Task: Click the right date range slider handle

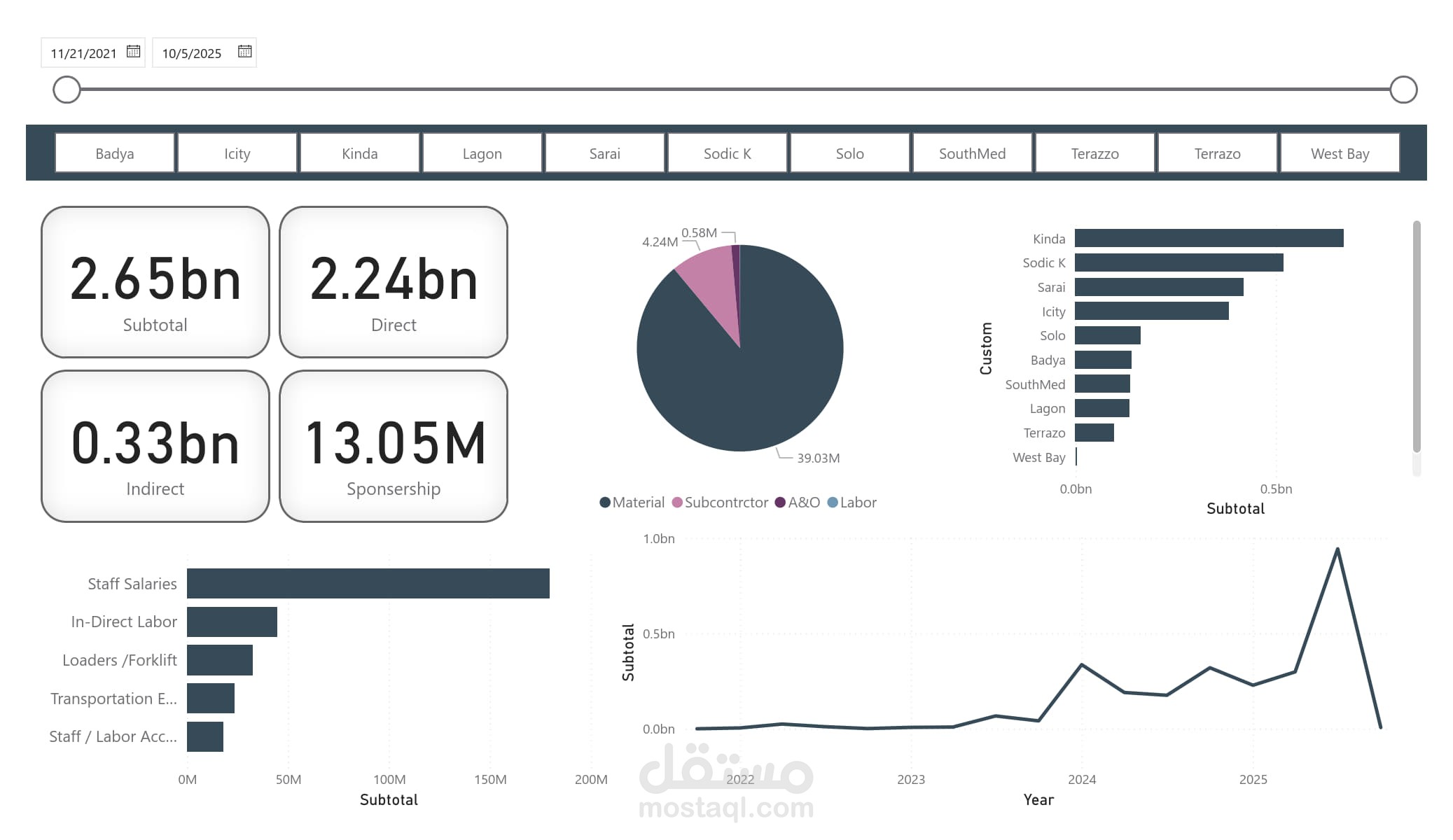Action: pyautogui.click(x=1403, y=90)
